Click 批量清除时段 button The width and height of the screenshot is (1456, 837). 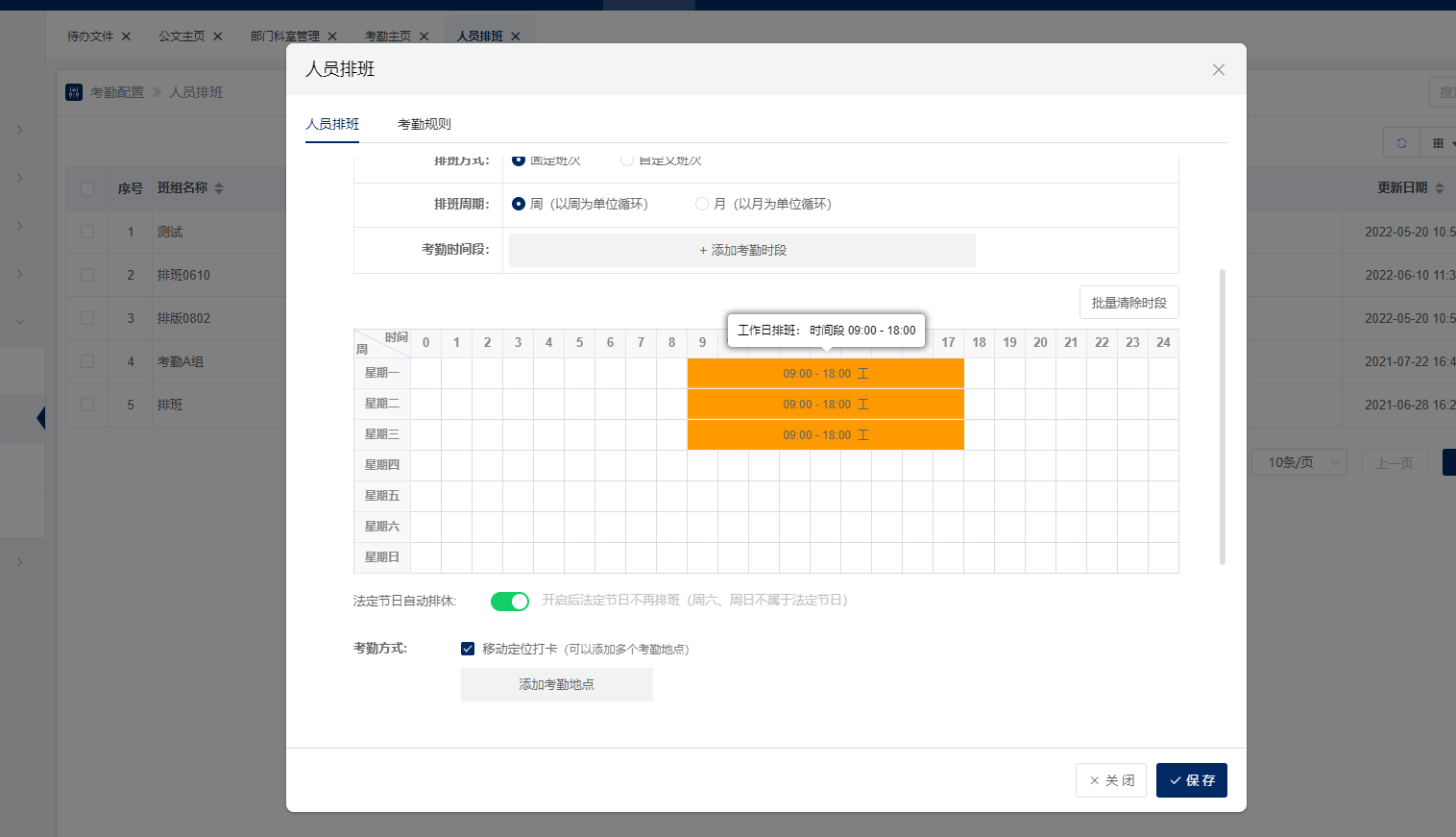click(x=1128, y=303)
